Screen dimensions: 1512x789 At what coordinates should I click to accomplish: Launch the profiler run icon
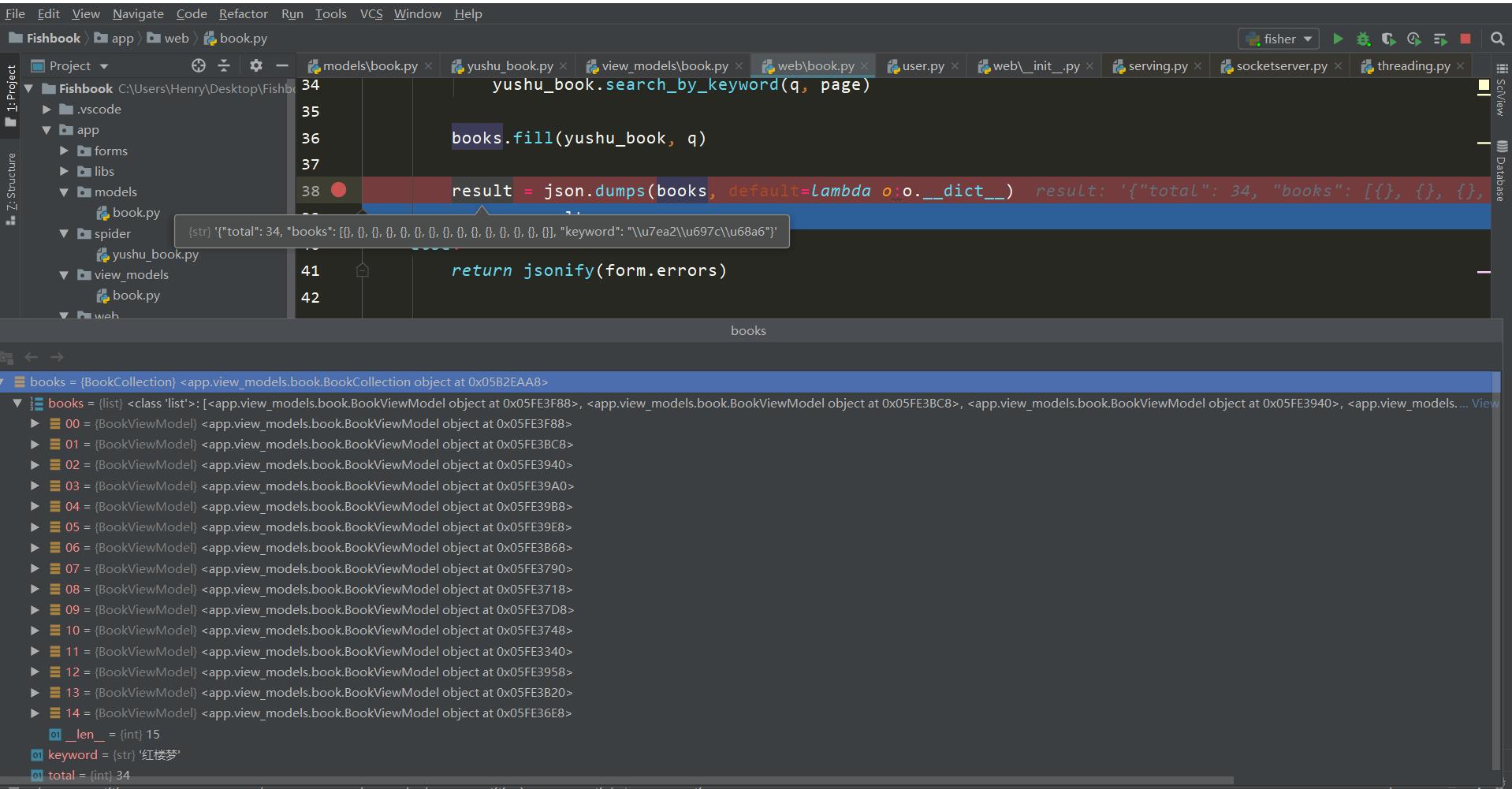(1413, 39)
